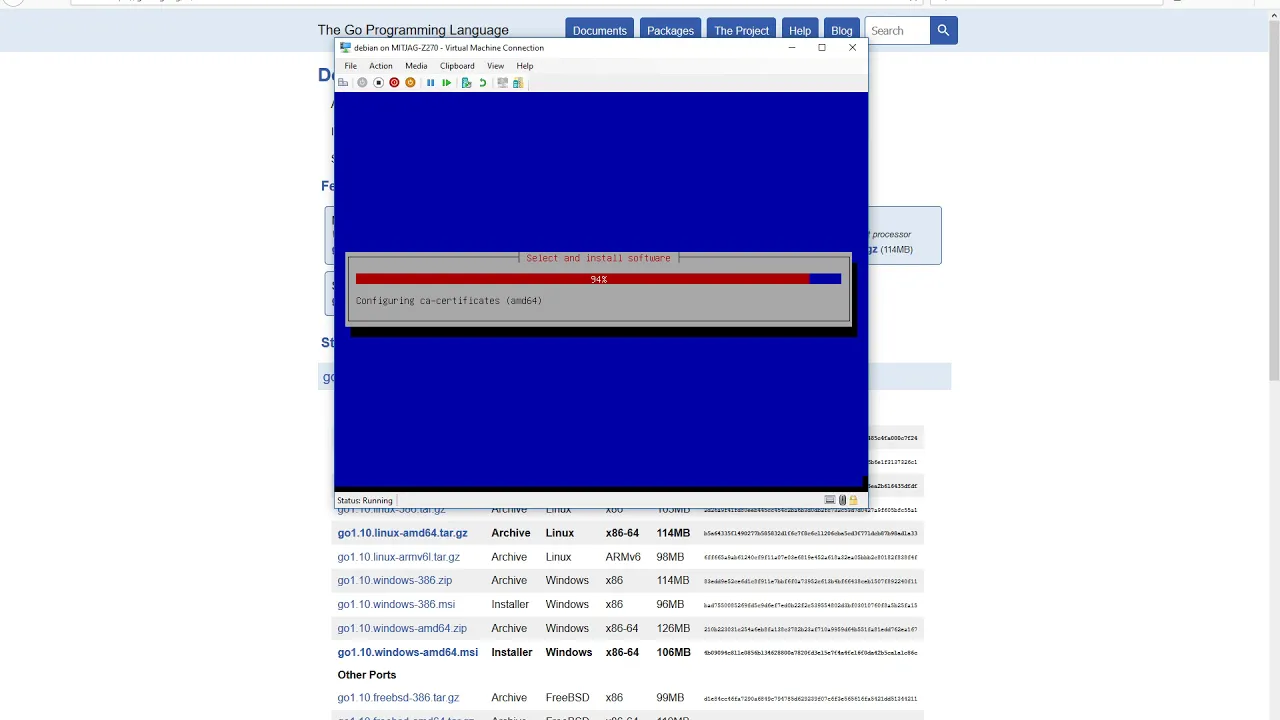Click 'Installer' kind in windows-386.msi row
1280x720 pixels.
coord(510,604)
